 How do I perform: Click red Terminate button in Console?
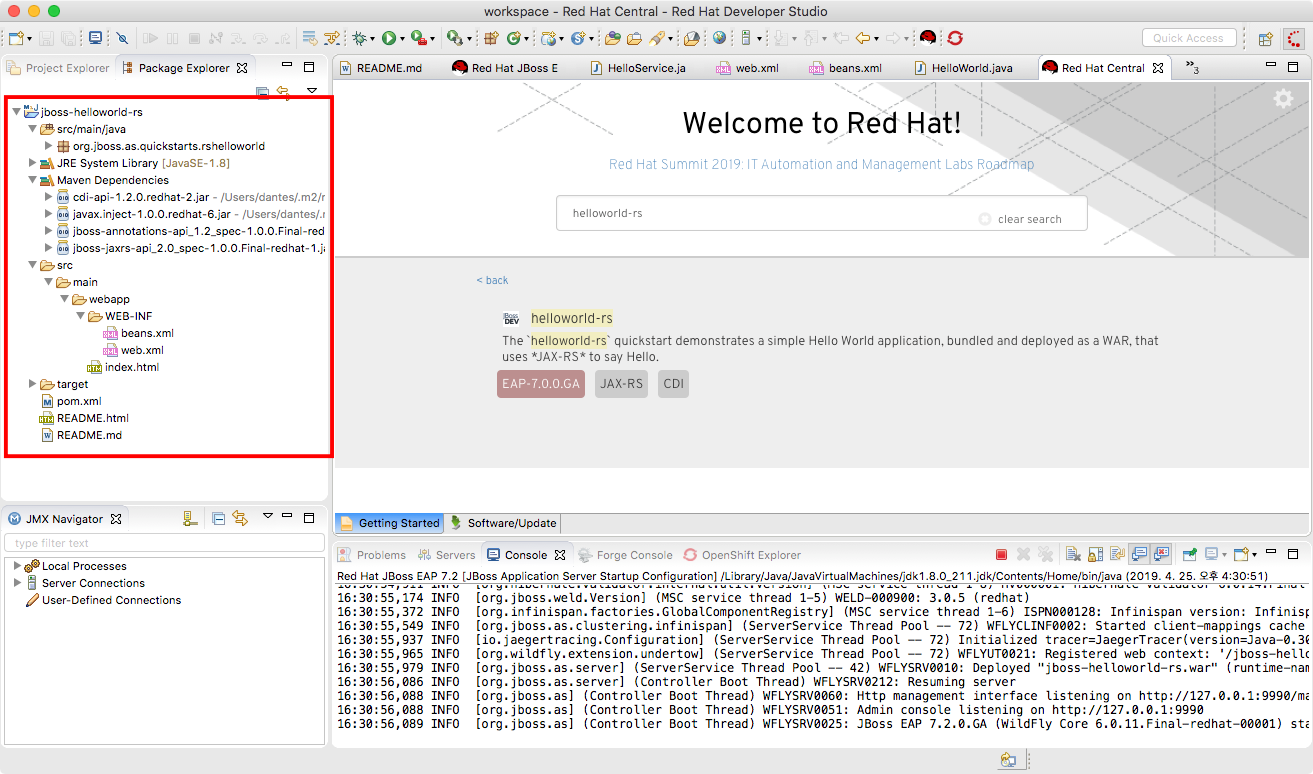coord(1001,554)
